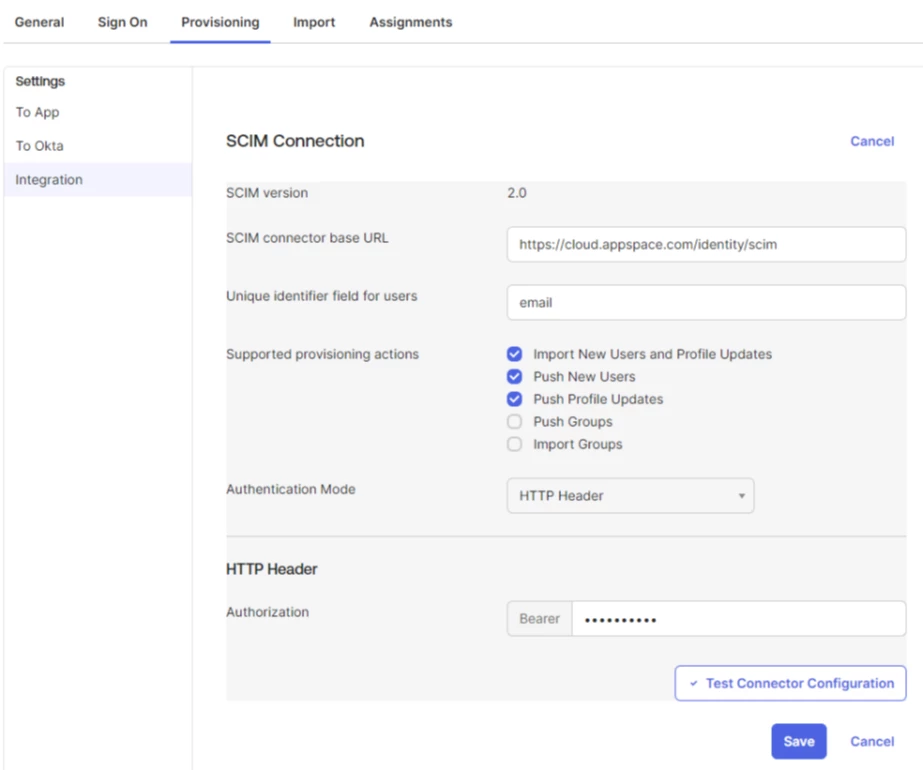Open the Authentication Mode dropdown
923x770 pixels.
click(x=630, y=496)
